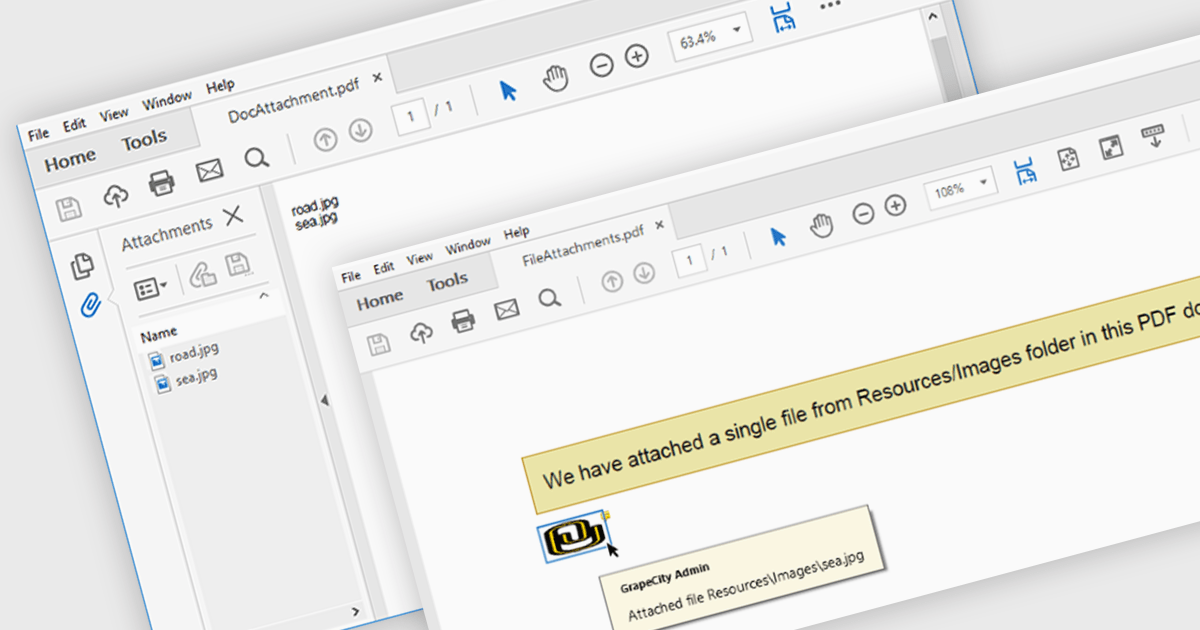
Task: Zoom out in FileAttachments window
Action: tap(863, 213)
